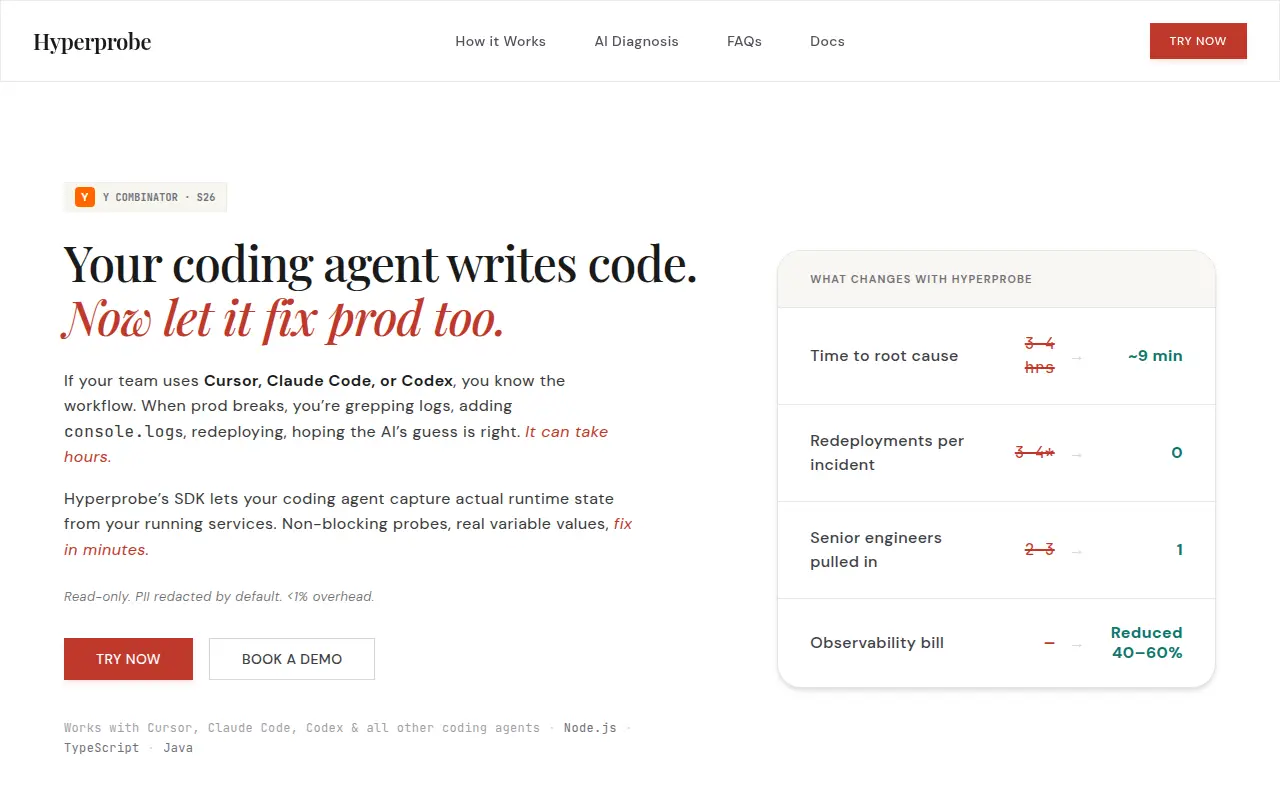Open the How it Works page
1280x800 pixels.
coord(500,41)
